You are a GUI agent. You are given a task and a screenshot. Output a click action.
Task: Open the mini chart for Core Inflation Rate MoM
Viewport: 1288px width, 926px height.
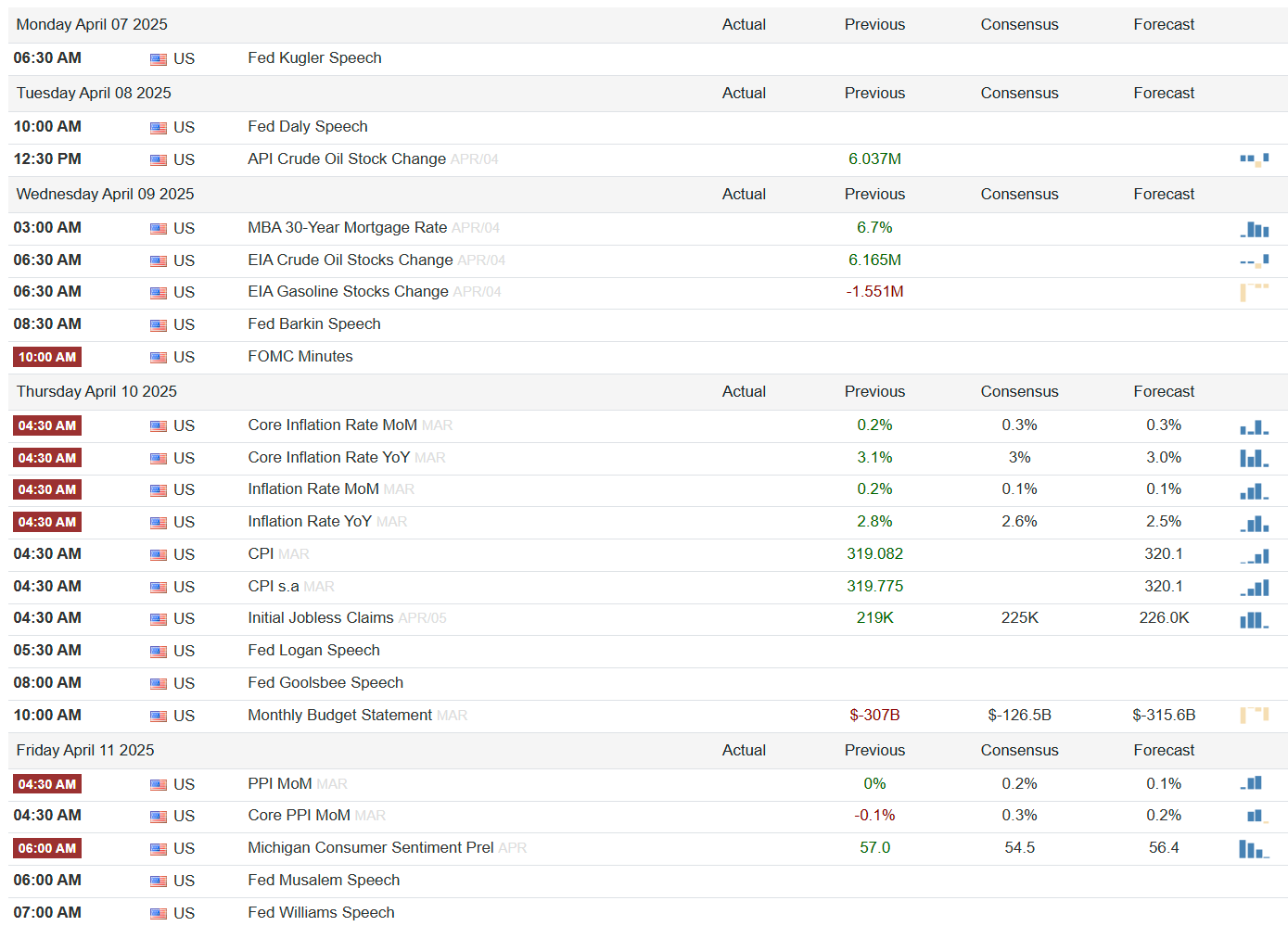coord(1254,426)
